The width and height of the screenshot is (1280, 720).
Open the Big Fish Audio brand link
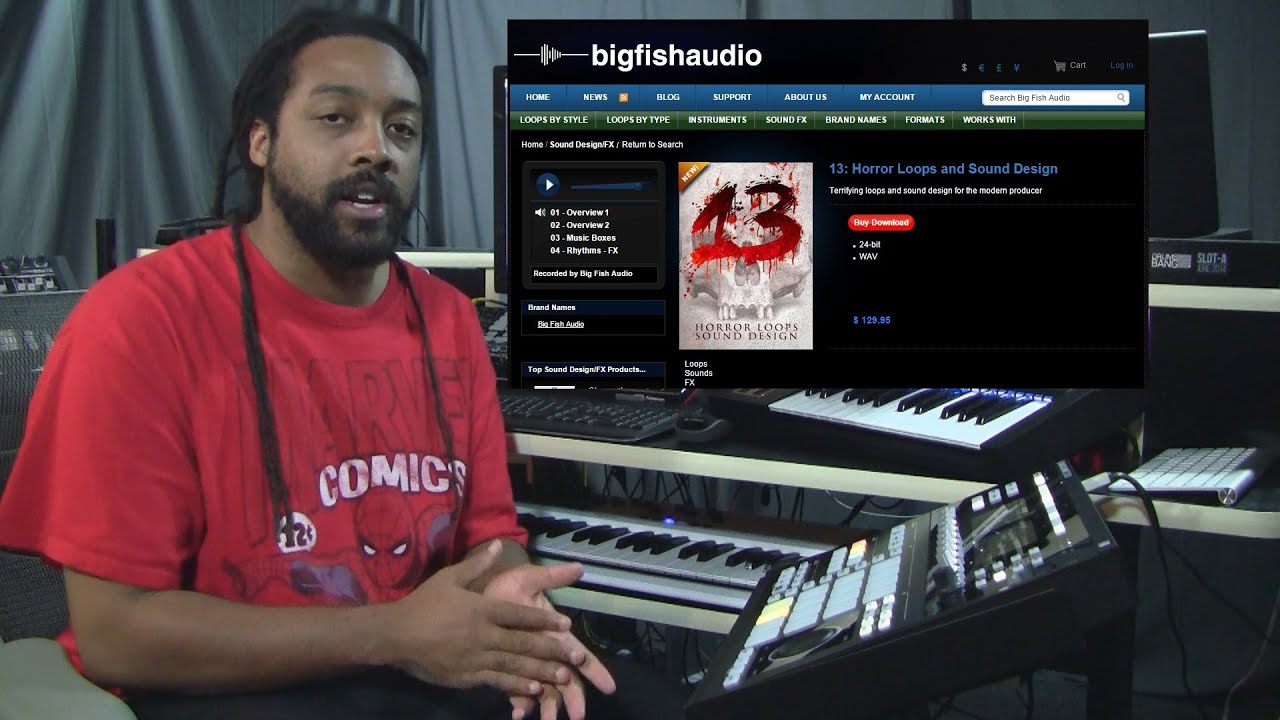point(561,324)
